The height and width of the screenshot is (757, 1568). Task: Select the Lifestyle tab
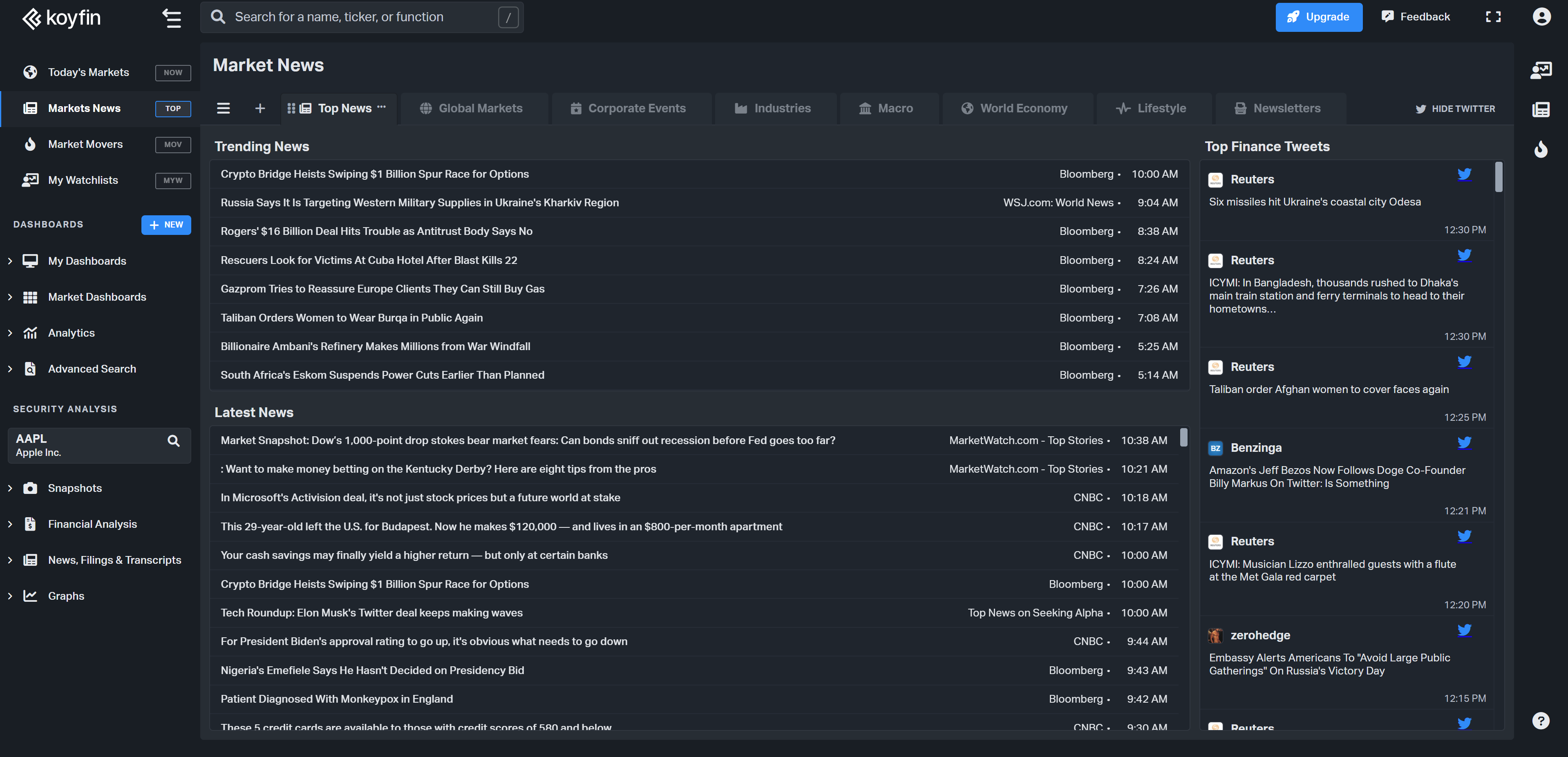tap(1154, 108)
